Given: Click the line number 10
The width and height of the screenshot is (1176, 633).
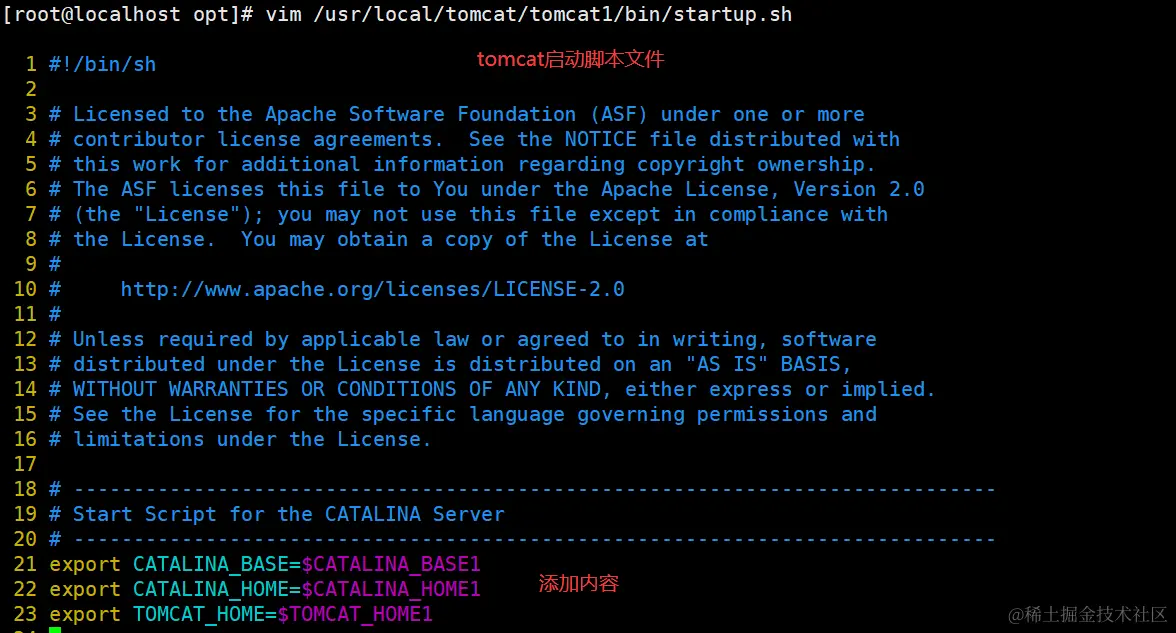Looking at the screenshot, I should click(x=25, y=289).
